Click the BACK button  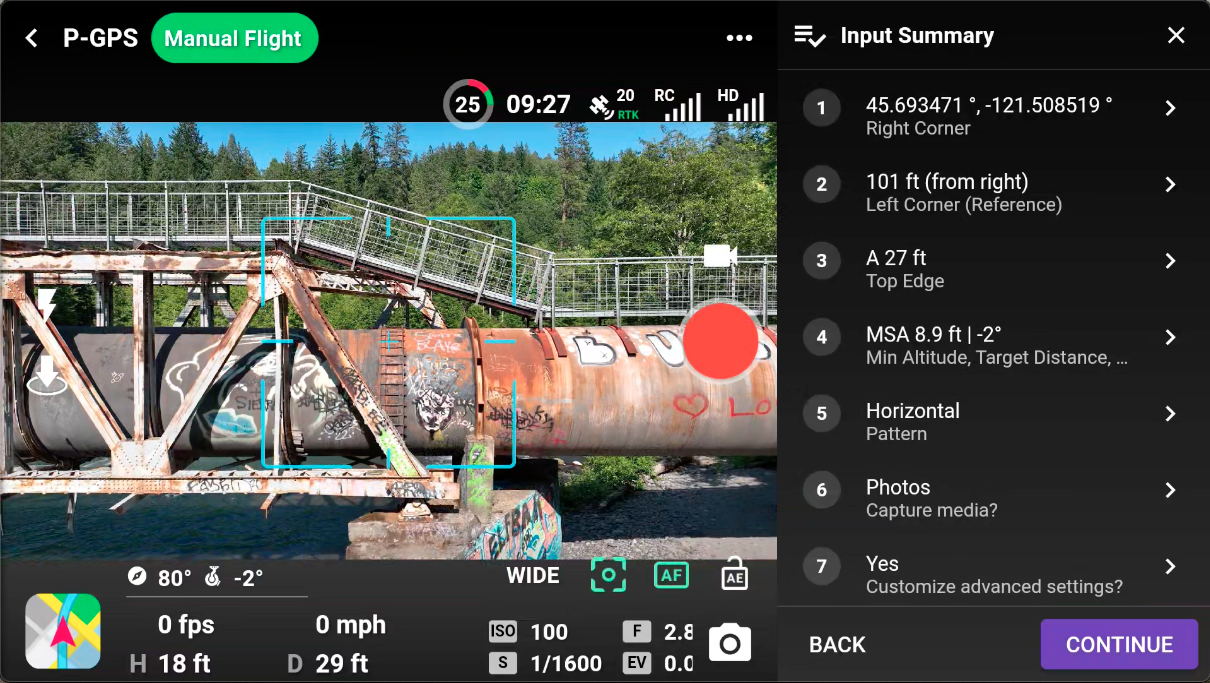pyautogui.click(x=837, y=644)
